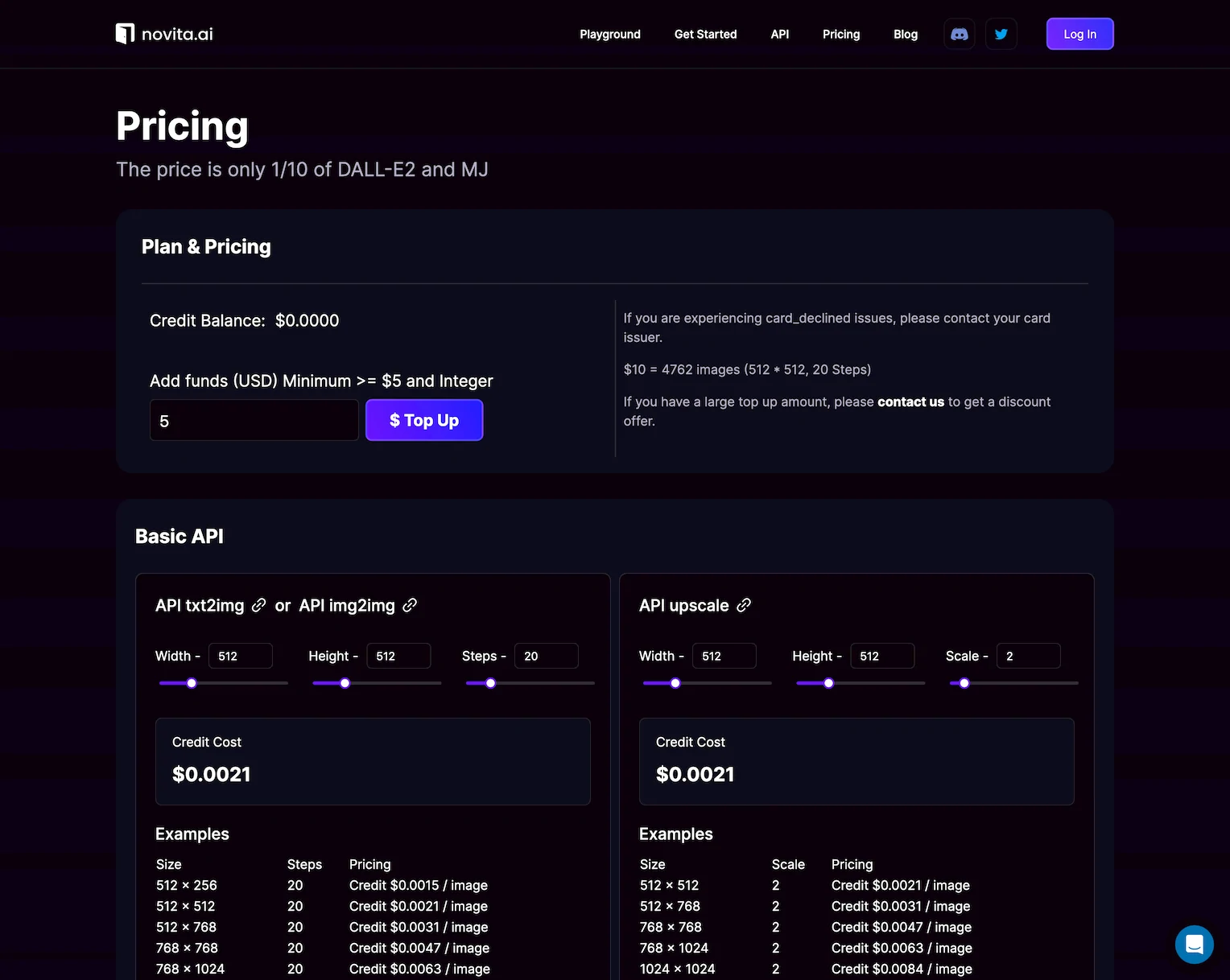
Task: Open the contact us link
Action: pyautogui.click(x=910, y=401)
